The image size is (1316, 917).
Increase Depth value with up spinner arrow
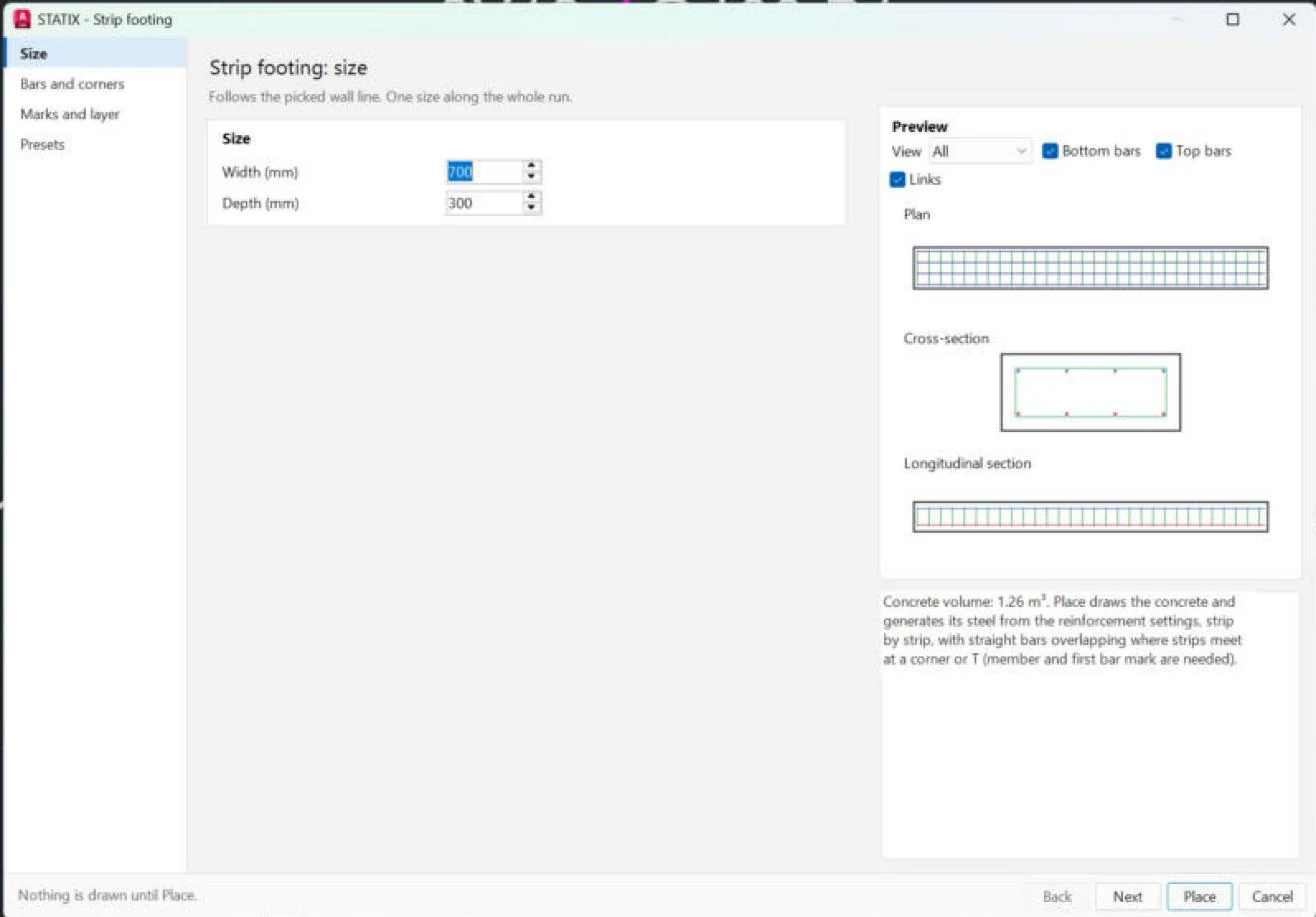532,198
